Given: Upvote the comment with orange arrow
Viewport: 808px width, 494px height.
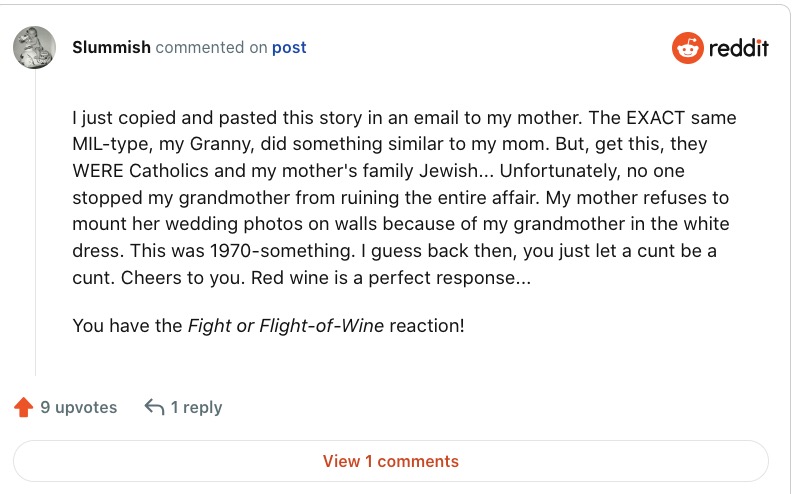Looking at the screenshot, I should click(x=24, y=407).
